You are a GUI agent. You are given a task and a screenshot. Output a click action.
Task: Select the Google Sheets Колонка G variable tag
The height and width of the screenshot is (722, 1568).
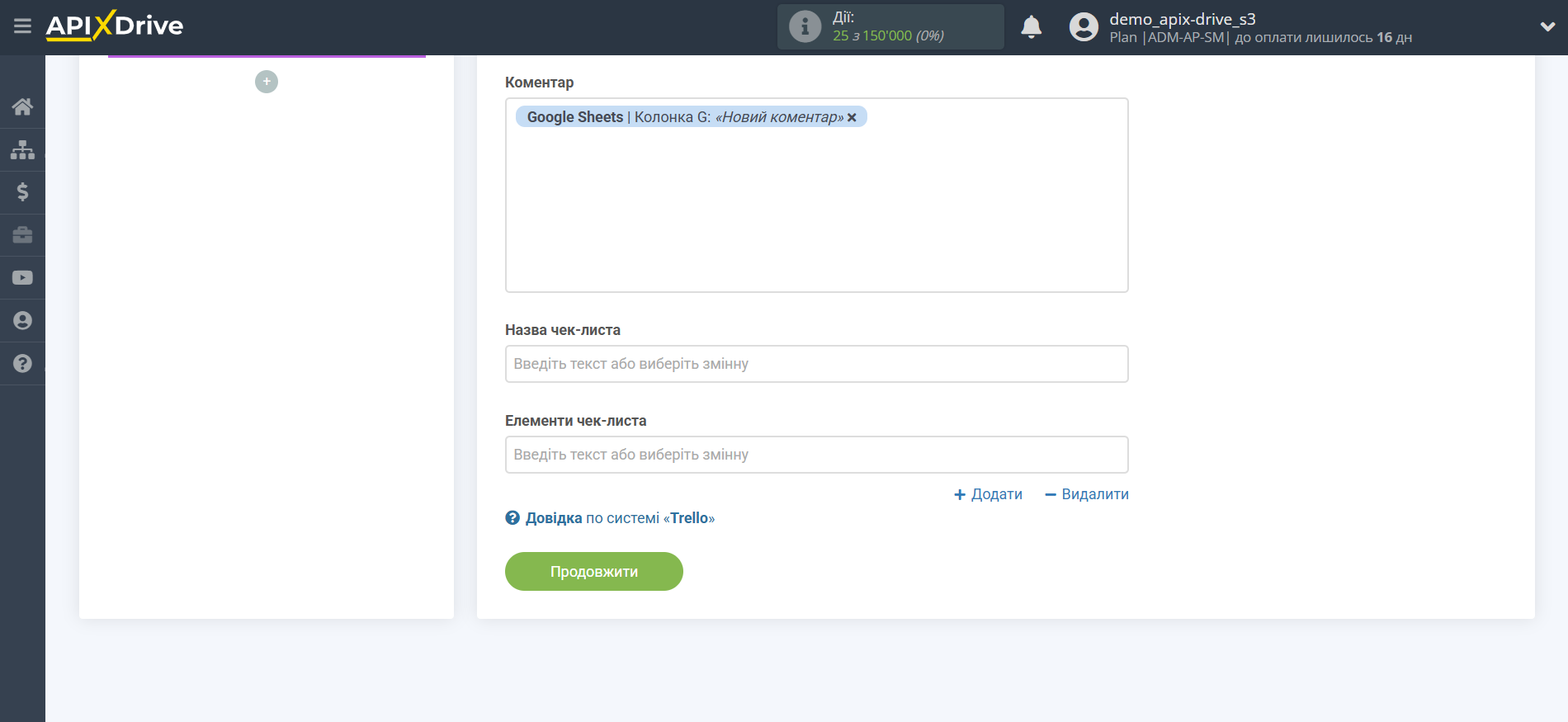click(692, 117)
